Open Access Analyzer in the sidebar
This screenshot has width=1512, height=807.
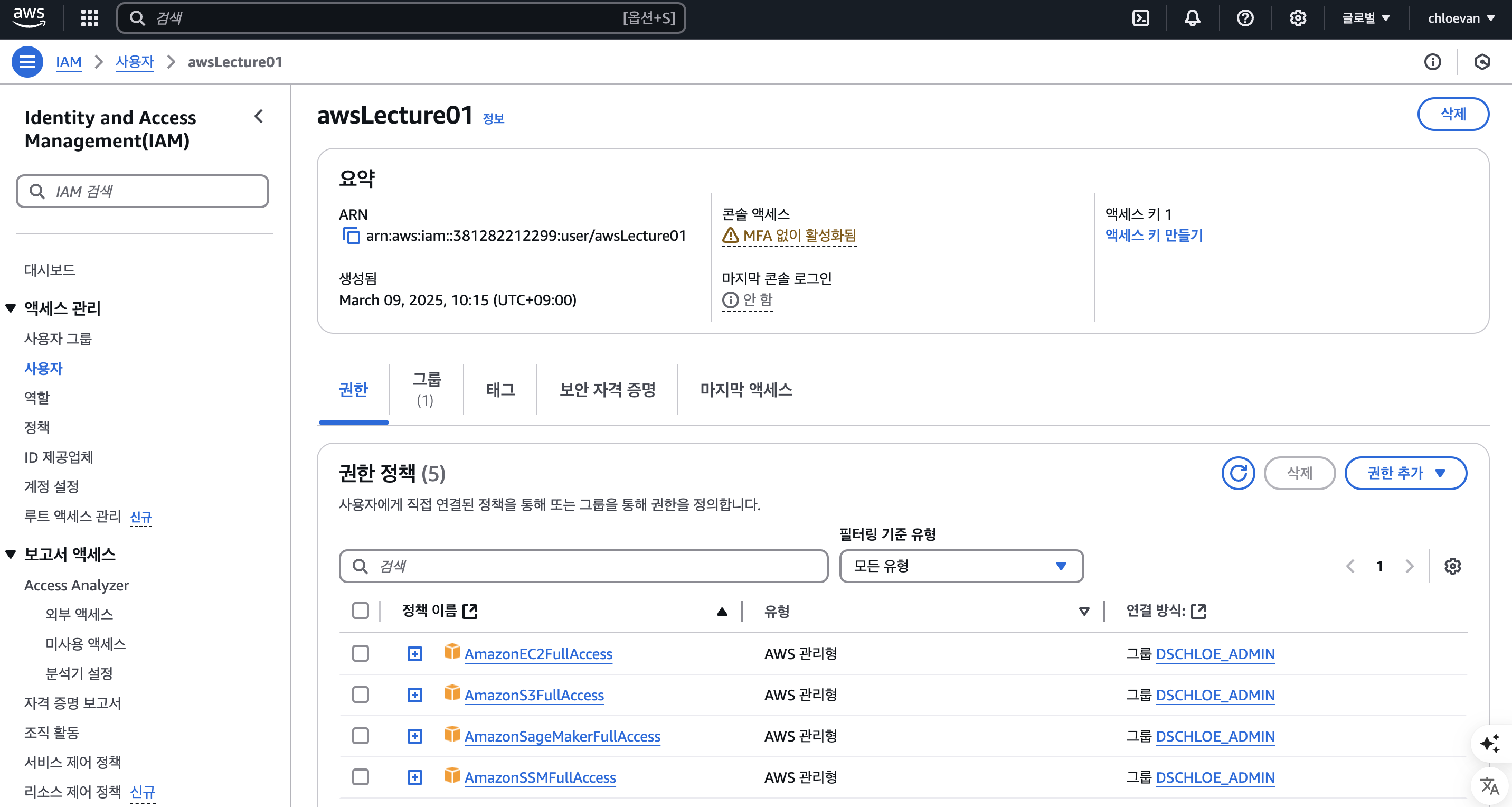77,585
